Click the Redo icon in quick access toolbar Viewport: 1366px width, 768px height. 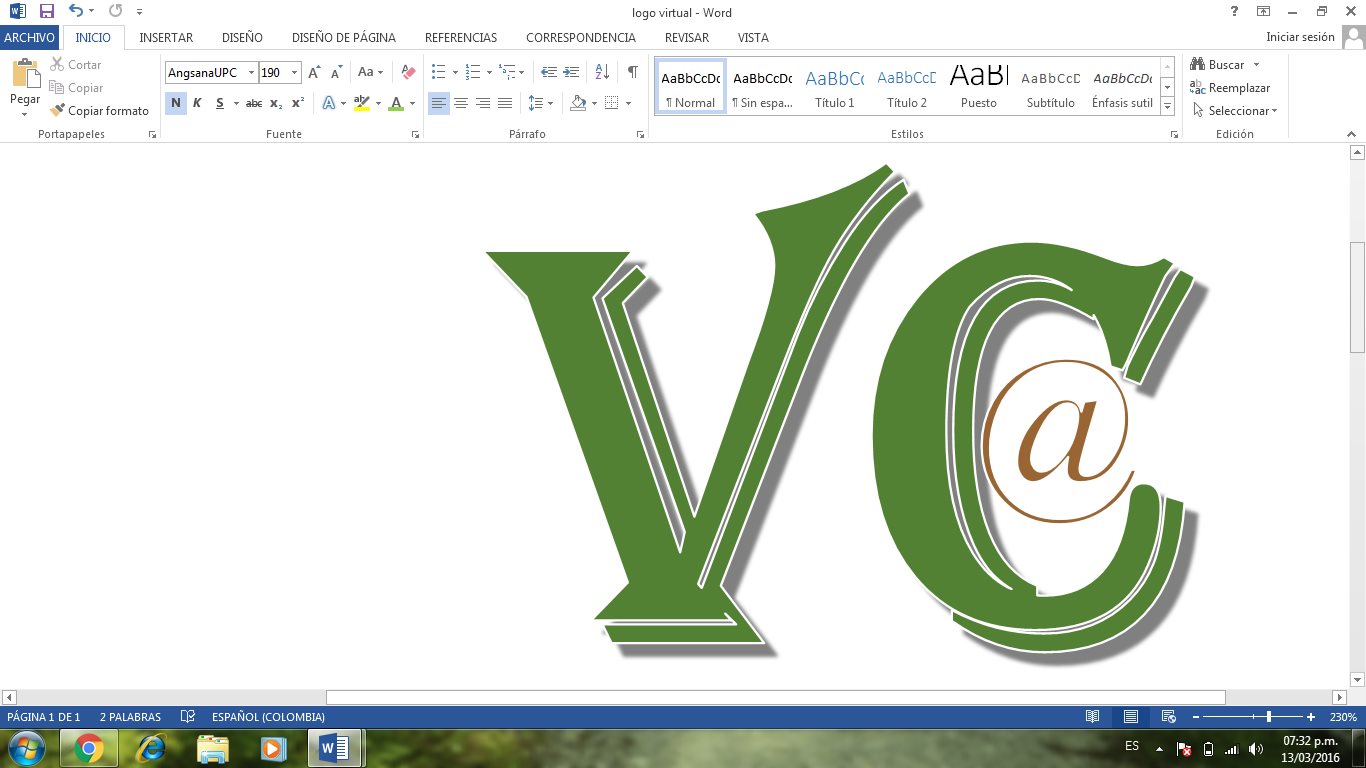point(115,12)
